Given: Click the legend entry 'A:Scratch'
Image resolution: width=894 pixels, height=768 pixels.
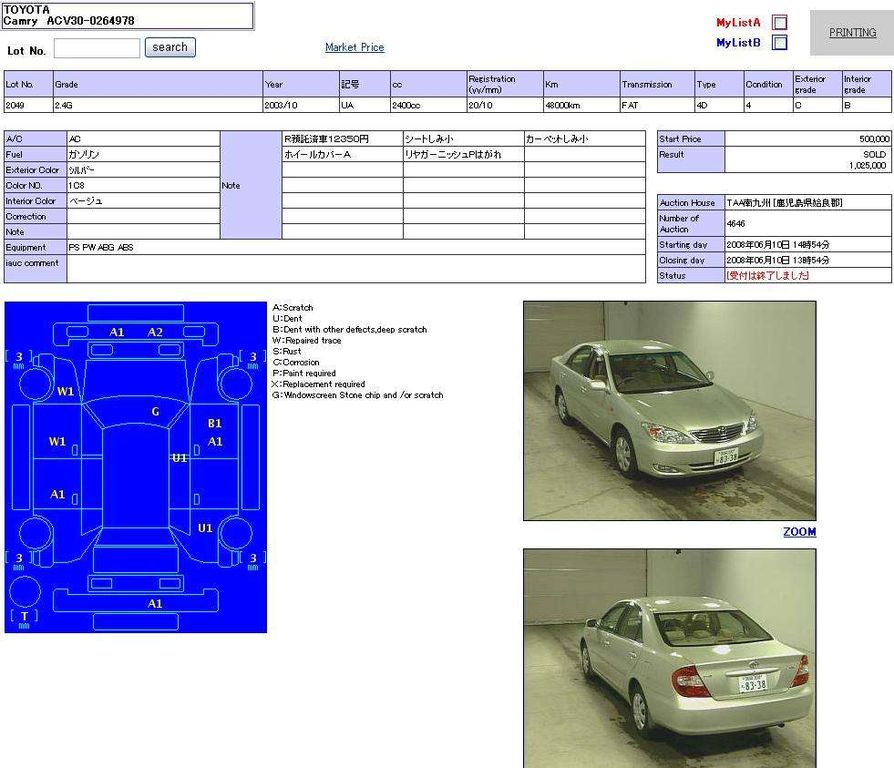Looking at the screenshot, I should (292, 307).
